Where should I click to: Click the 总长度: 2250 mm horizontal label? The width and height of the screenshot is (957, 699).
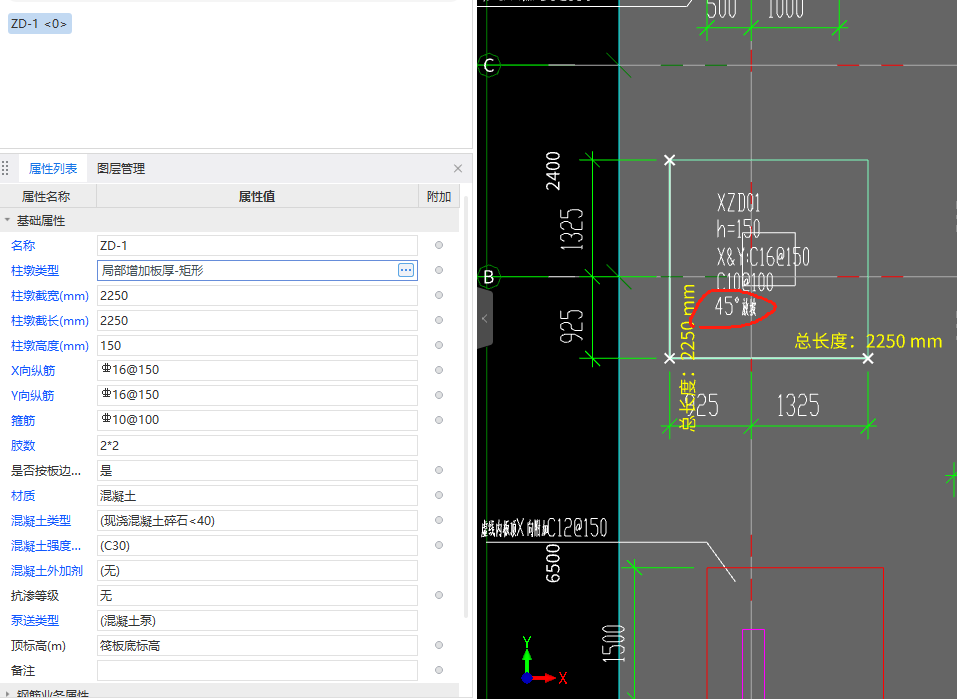(869, 341)
